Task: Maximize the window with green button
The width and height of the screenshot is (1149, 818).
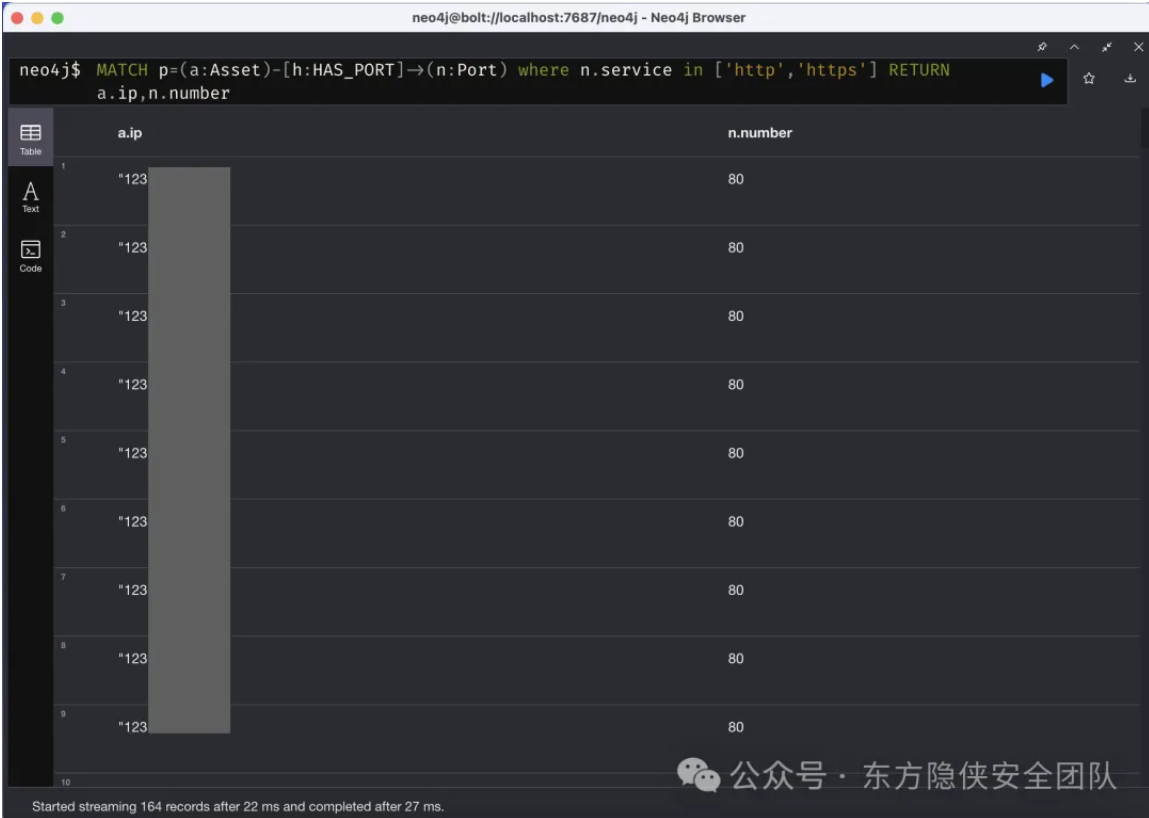Action: [x=57, y=18]
